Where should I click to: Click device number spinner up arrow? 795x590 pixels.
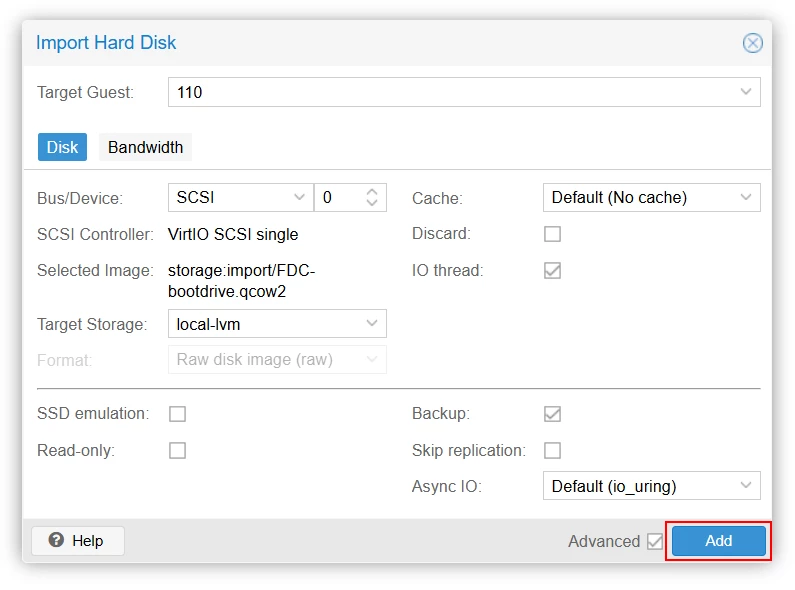(372, 192)
